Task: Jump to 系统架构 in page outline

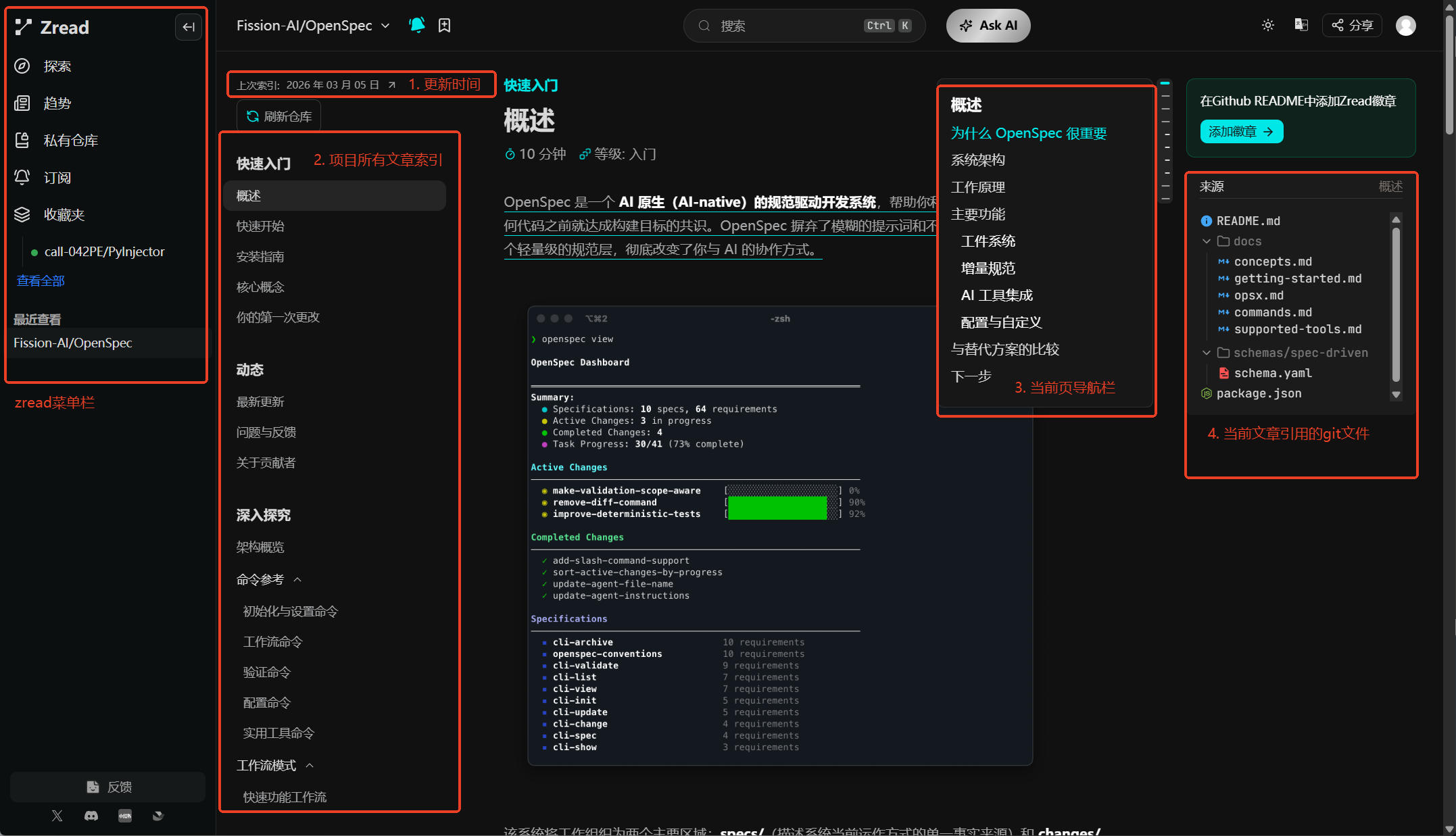Action: [x=978, y=160]
